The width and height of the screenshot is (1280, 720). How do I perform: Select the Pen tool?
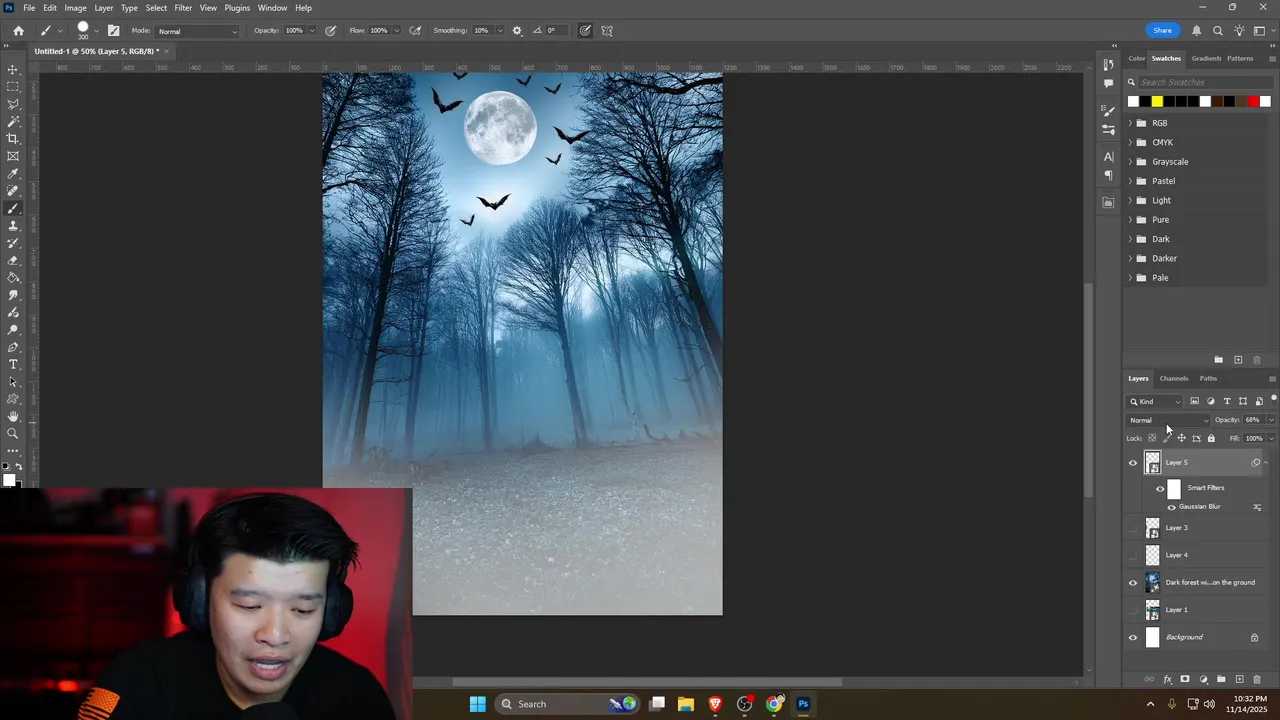coord(13,347)
